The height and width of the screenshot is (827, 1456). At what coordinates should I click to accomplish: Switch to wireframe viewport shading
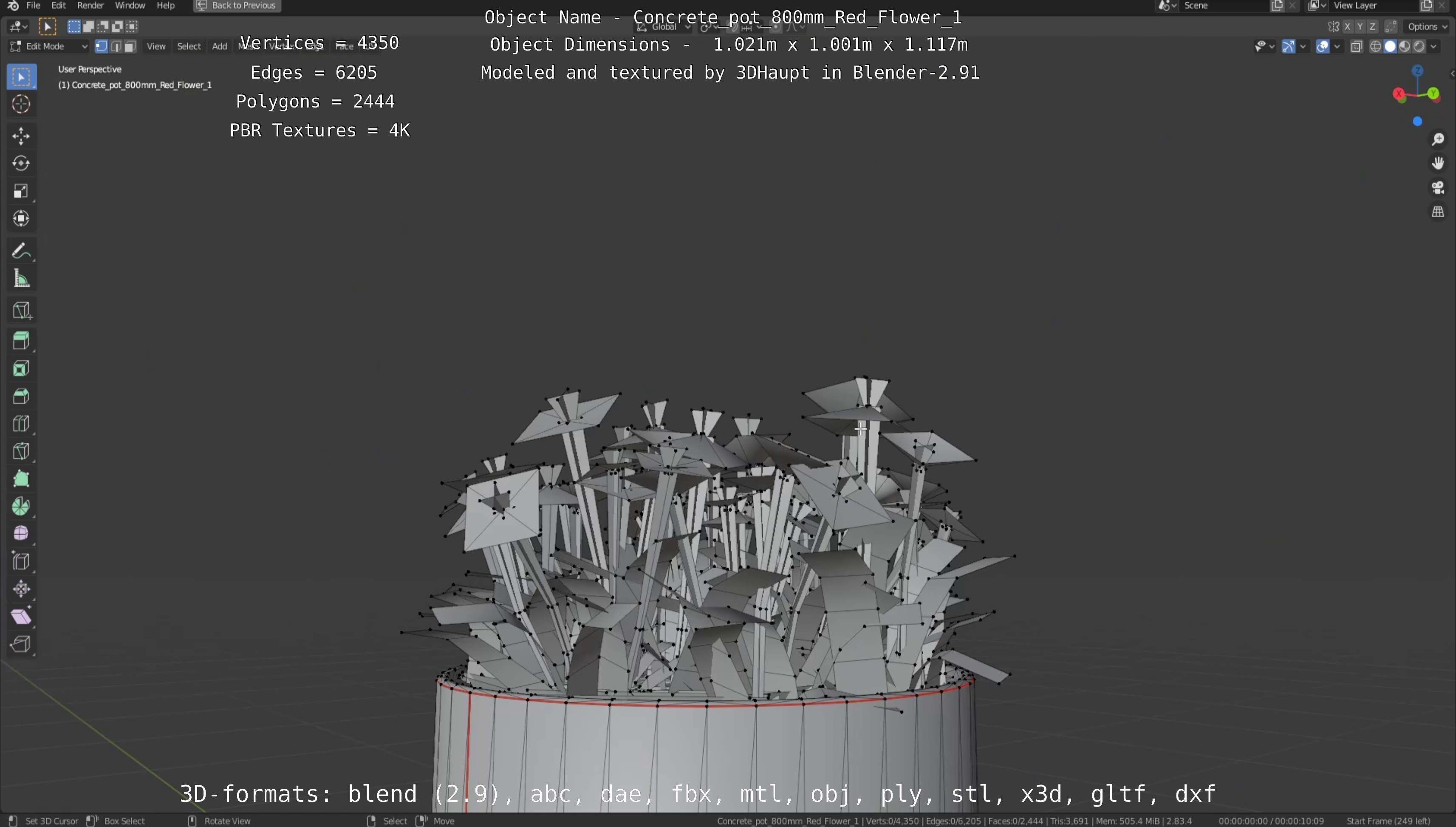coord(1375,47)
